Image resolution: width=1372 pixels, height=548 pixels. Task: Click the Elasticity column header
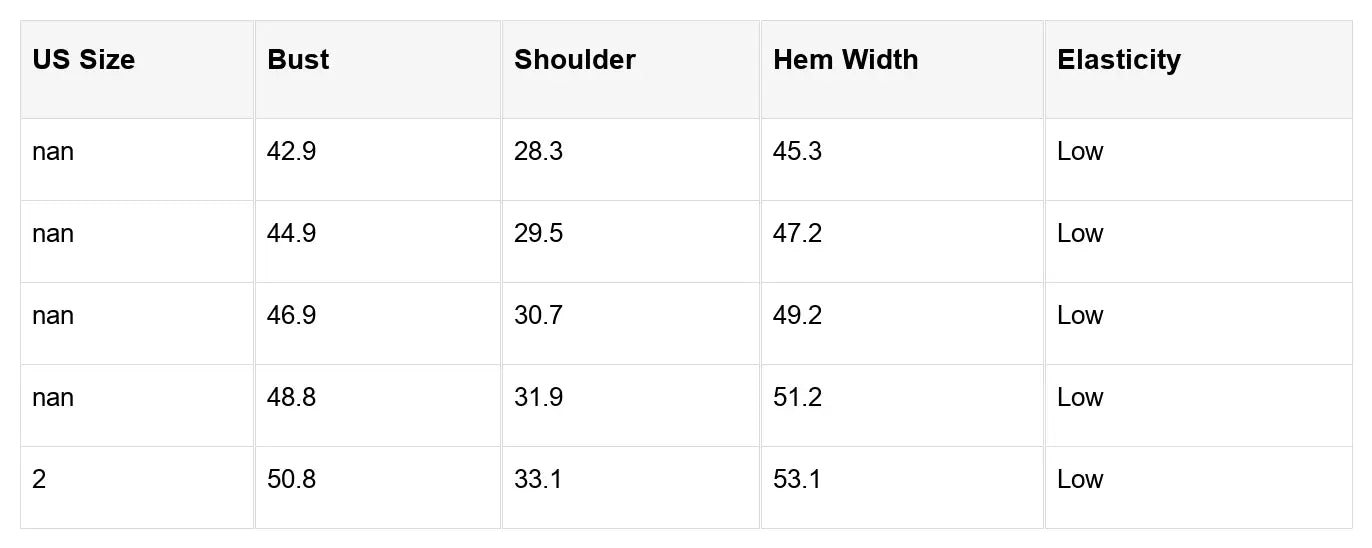pyautogui.click(x=1118, y=60)
